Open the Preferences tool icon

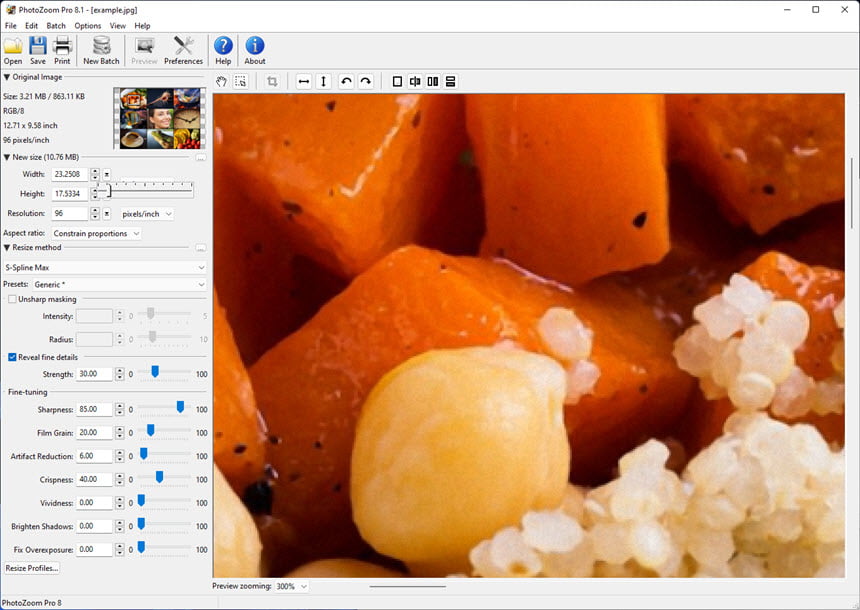point(183,50)
